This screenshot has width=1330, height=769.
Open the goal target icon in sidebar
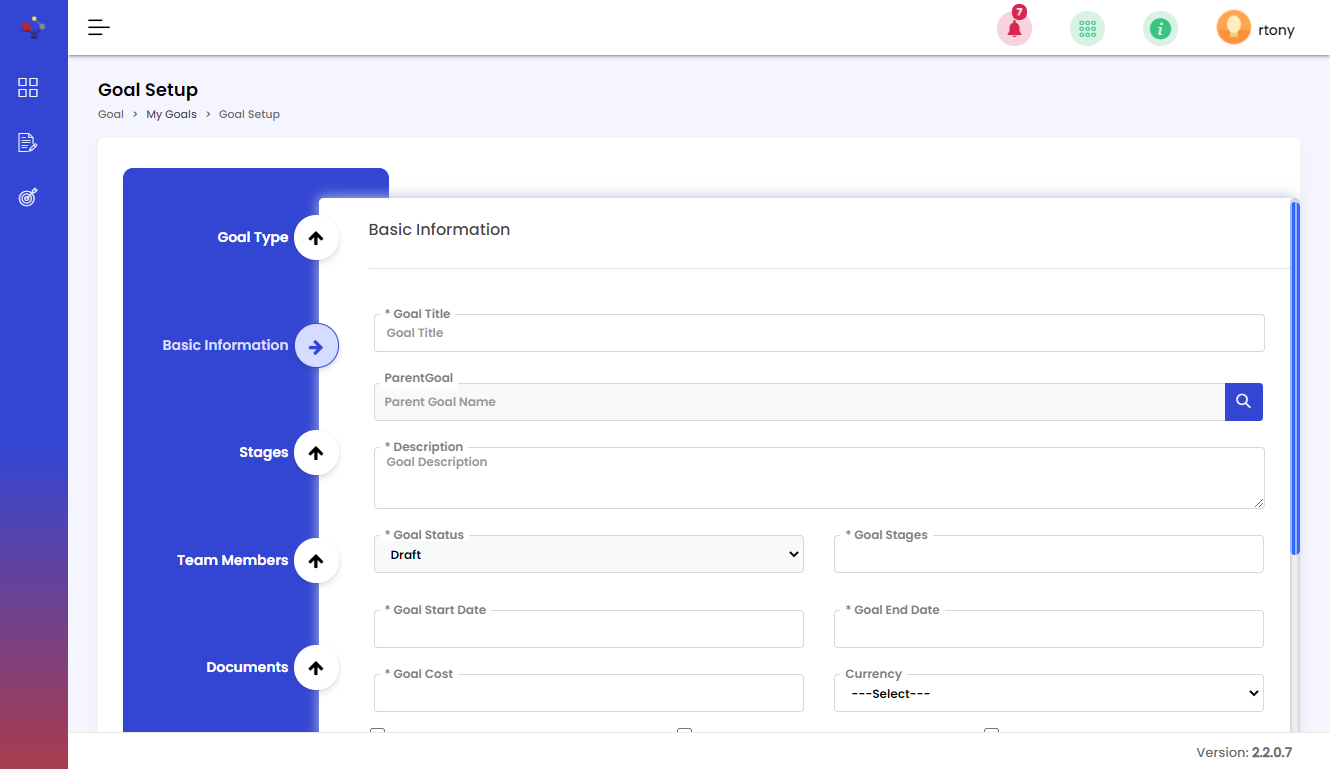point(28,198)
